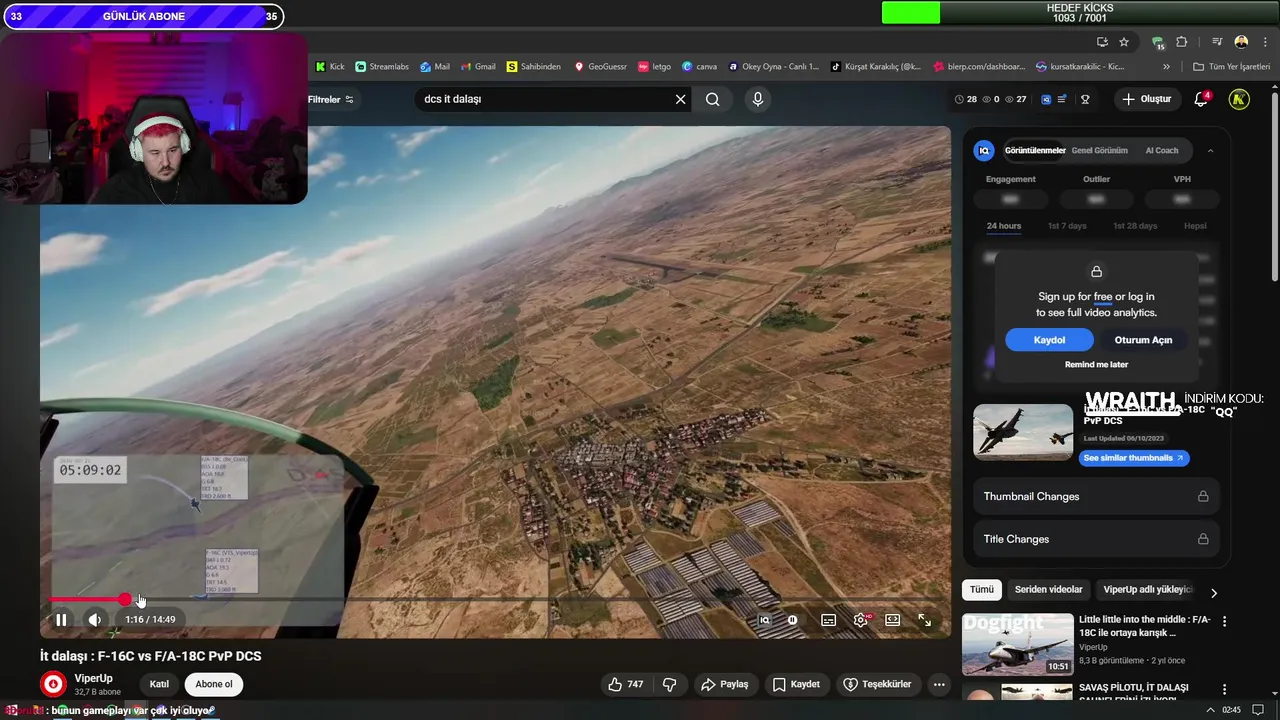Select the 1st 7 days range tab

pos(1067,226)
